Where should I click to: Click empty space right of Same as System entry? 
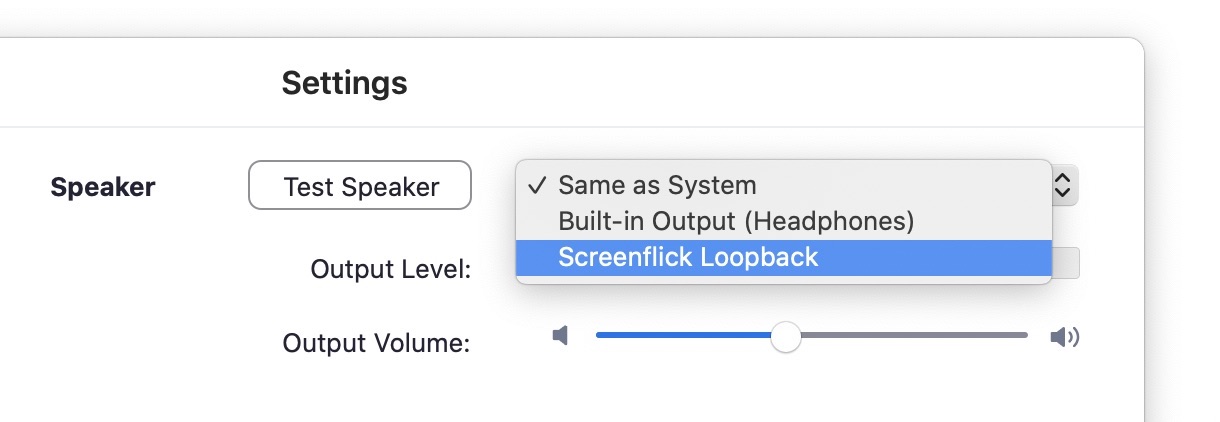pyautogui.click(x=900, y=185)
